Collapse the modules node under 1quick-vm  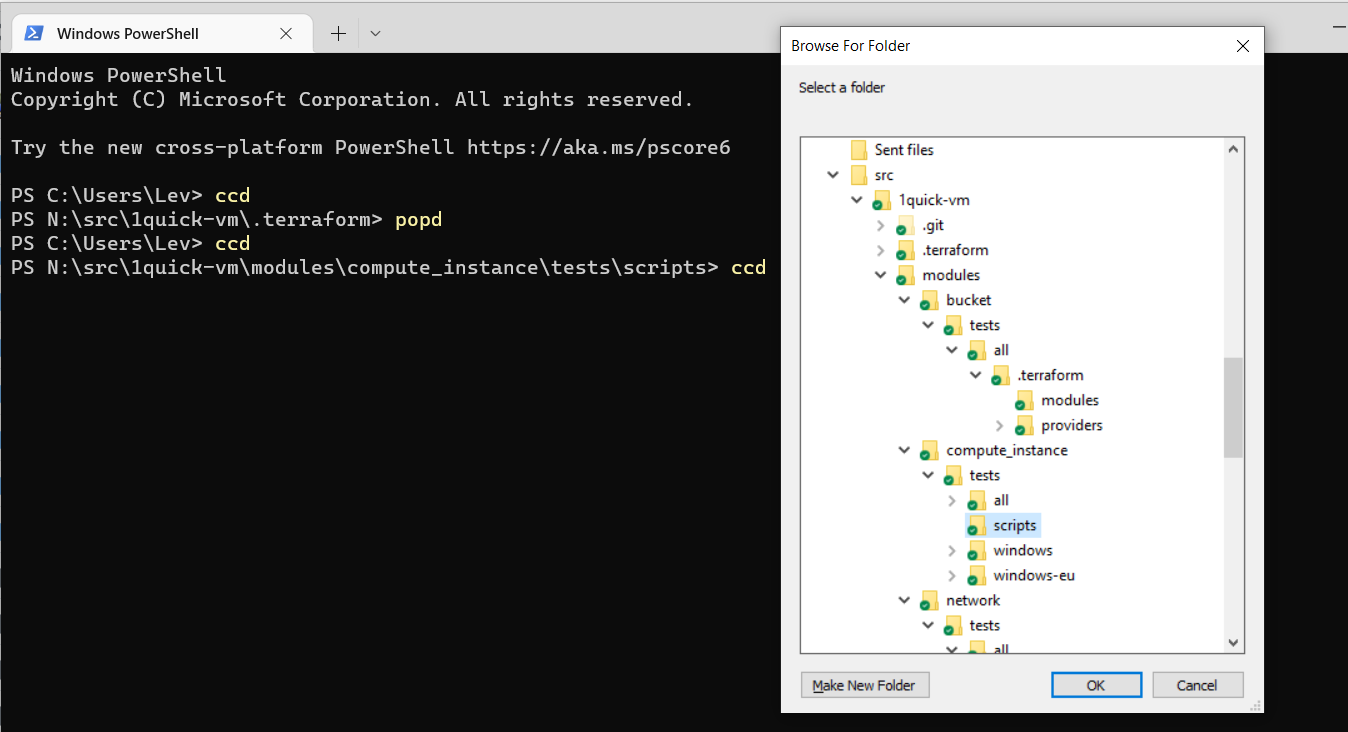[x=881, y=275]
